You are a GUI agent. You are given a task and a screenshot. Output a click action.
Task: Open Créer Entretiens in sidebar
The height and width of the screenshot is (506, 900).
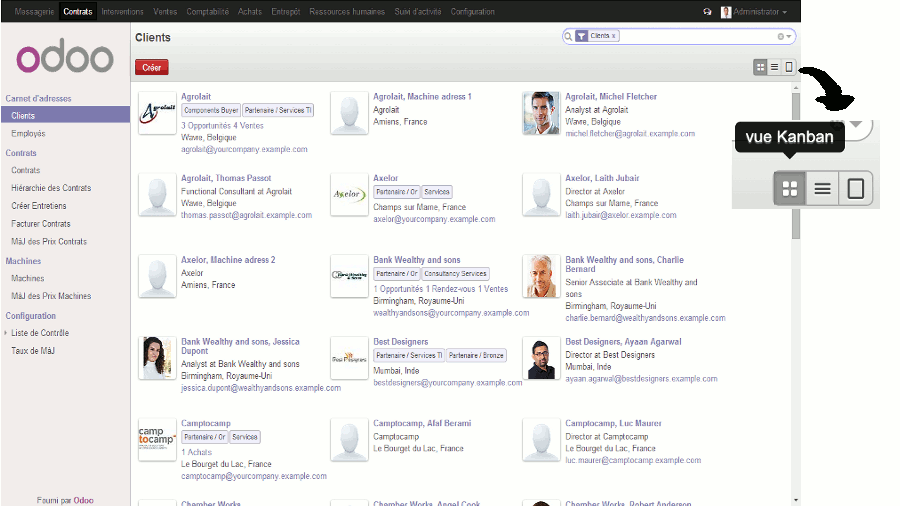(x=38, y=205)
